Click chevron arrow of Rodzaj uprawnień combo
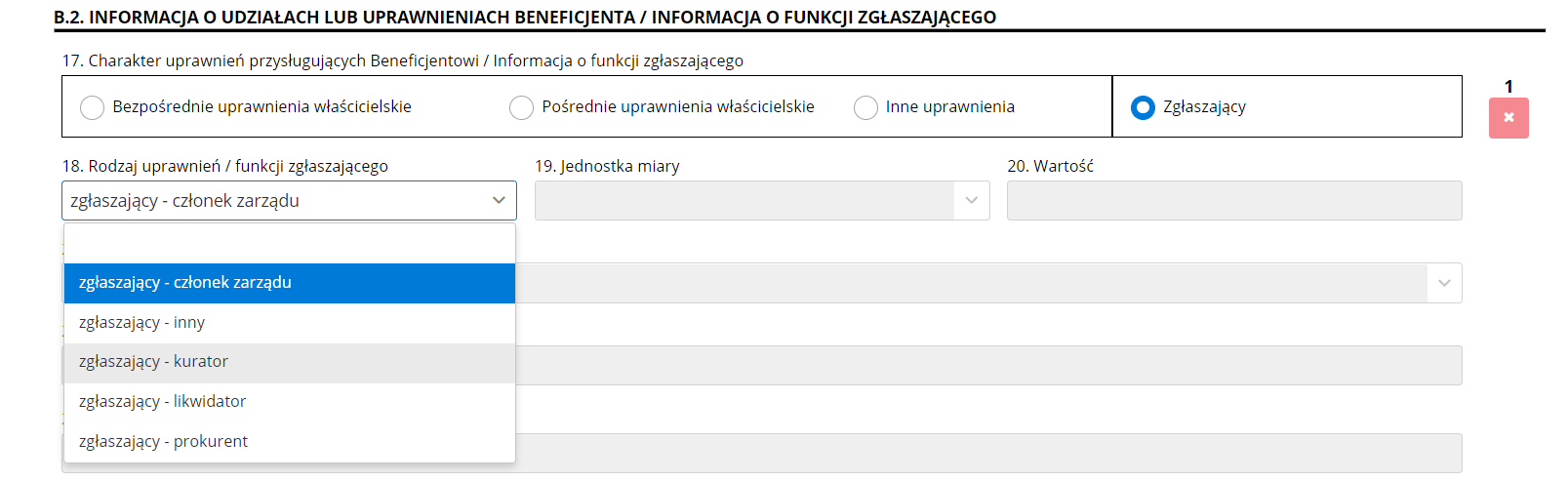This screenshot has height=481, width=1568. (x=499, y=201)
